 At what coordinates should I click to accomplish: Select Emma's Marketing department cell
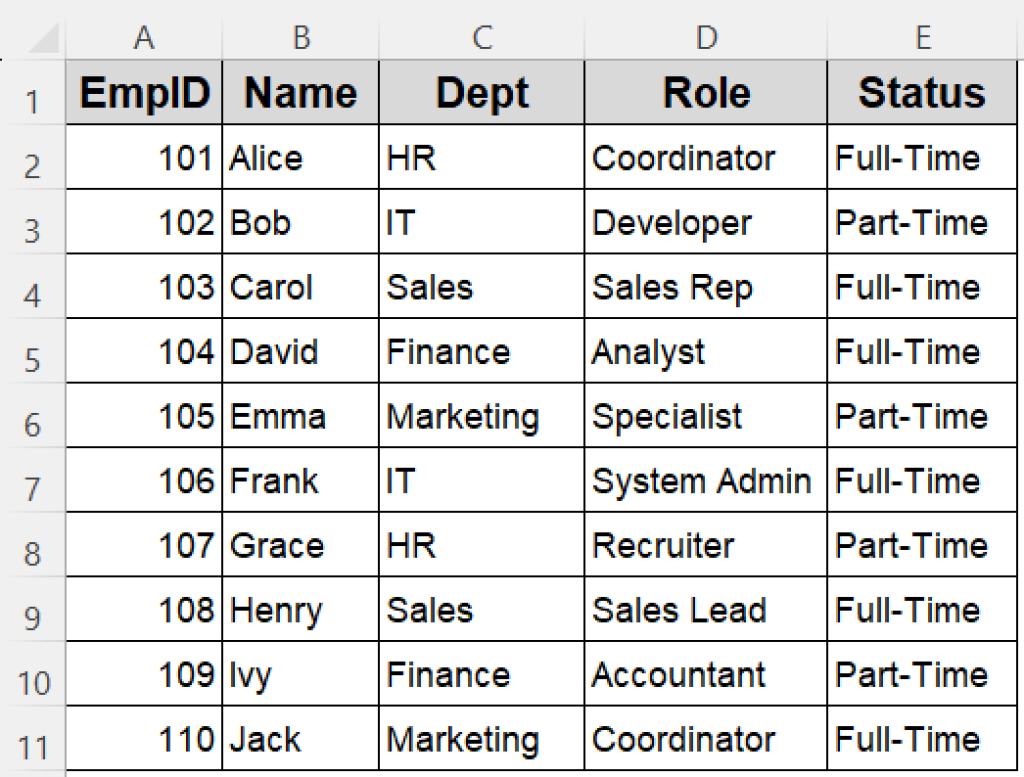pos(481,416)
